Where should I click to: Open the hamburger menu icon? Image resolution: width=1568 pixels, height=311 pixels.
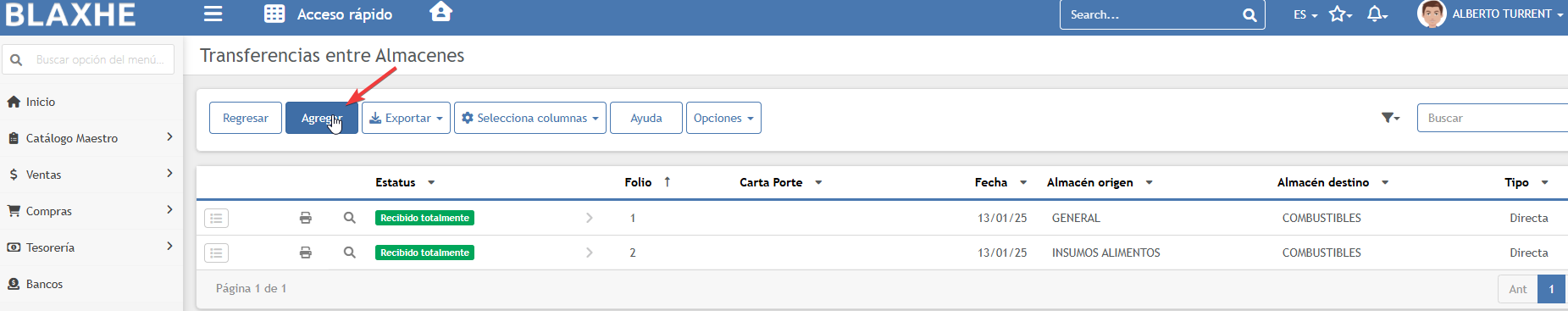pos(213,14)
